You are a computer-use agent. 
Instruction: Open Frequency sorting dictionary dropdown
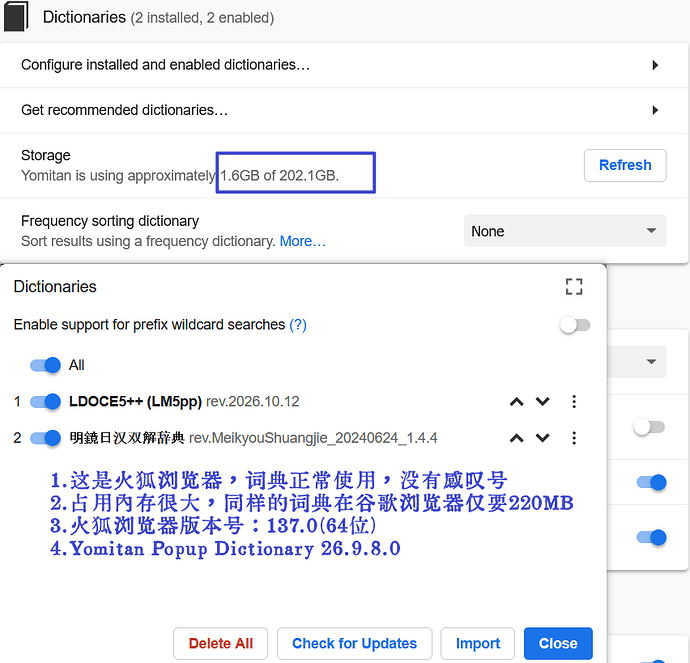click(x=565, y=231)
